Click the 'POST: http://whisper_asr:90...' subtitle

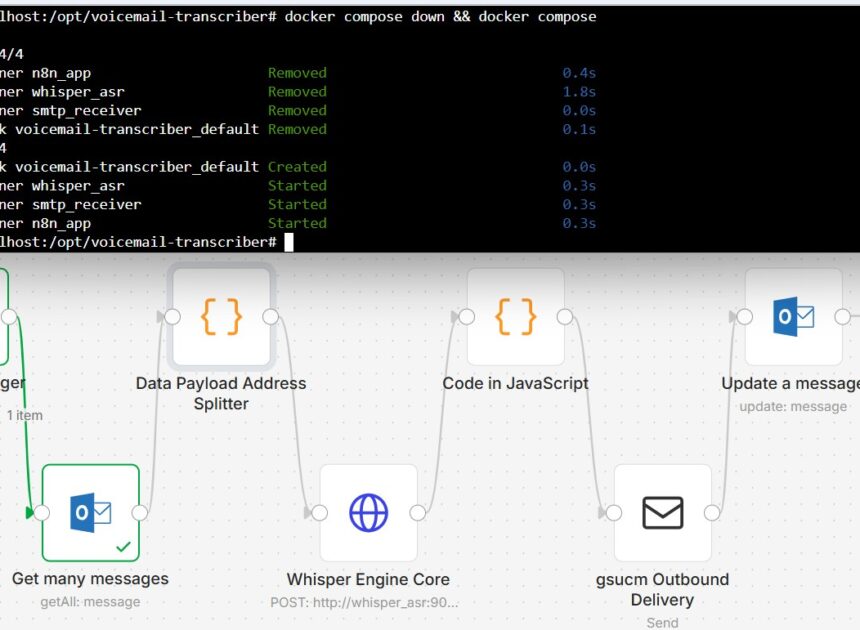(364, 603)
